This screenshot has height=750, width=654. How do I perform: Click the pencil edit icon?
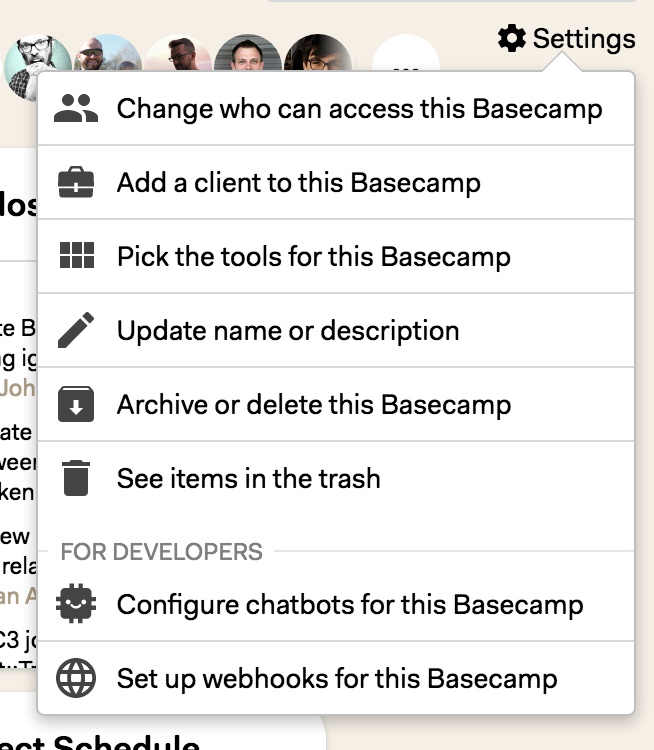76,330
